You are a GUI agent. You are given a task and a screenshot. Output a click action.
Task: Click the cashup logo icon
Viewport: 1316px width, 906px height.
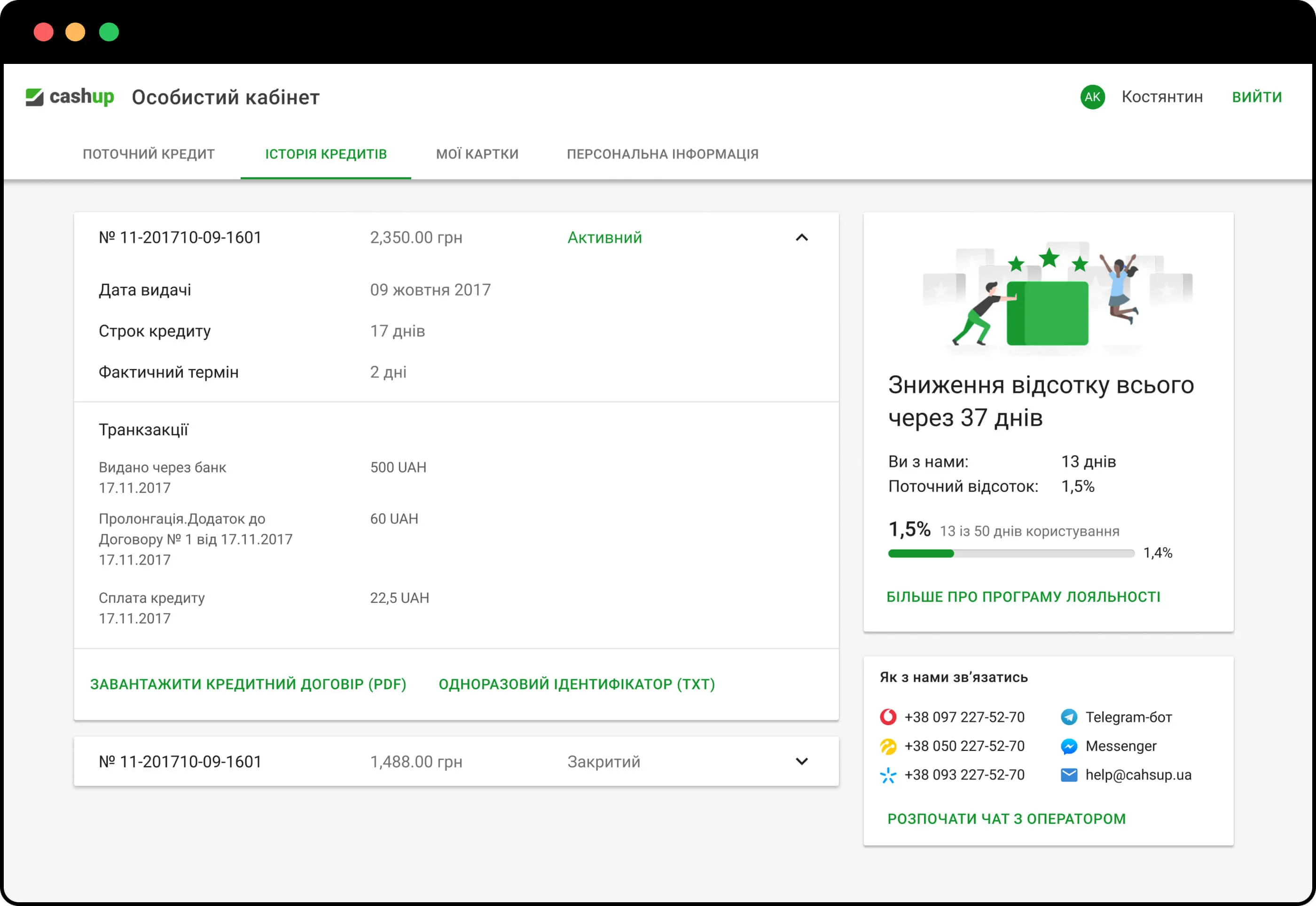pyautogui.click(x=35, y=97)
